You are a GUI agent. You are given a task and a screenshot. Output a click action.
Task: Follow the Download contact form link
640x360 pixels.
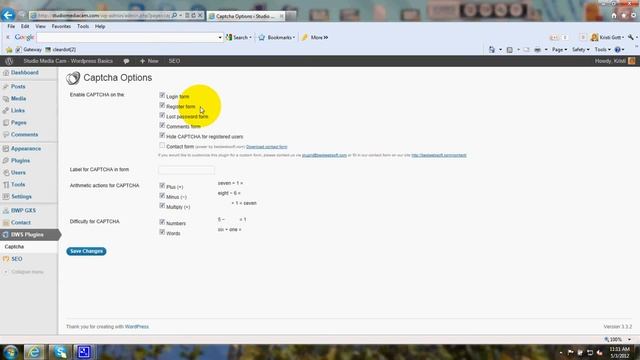(267, 147)
